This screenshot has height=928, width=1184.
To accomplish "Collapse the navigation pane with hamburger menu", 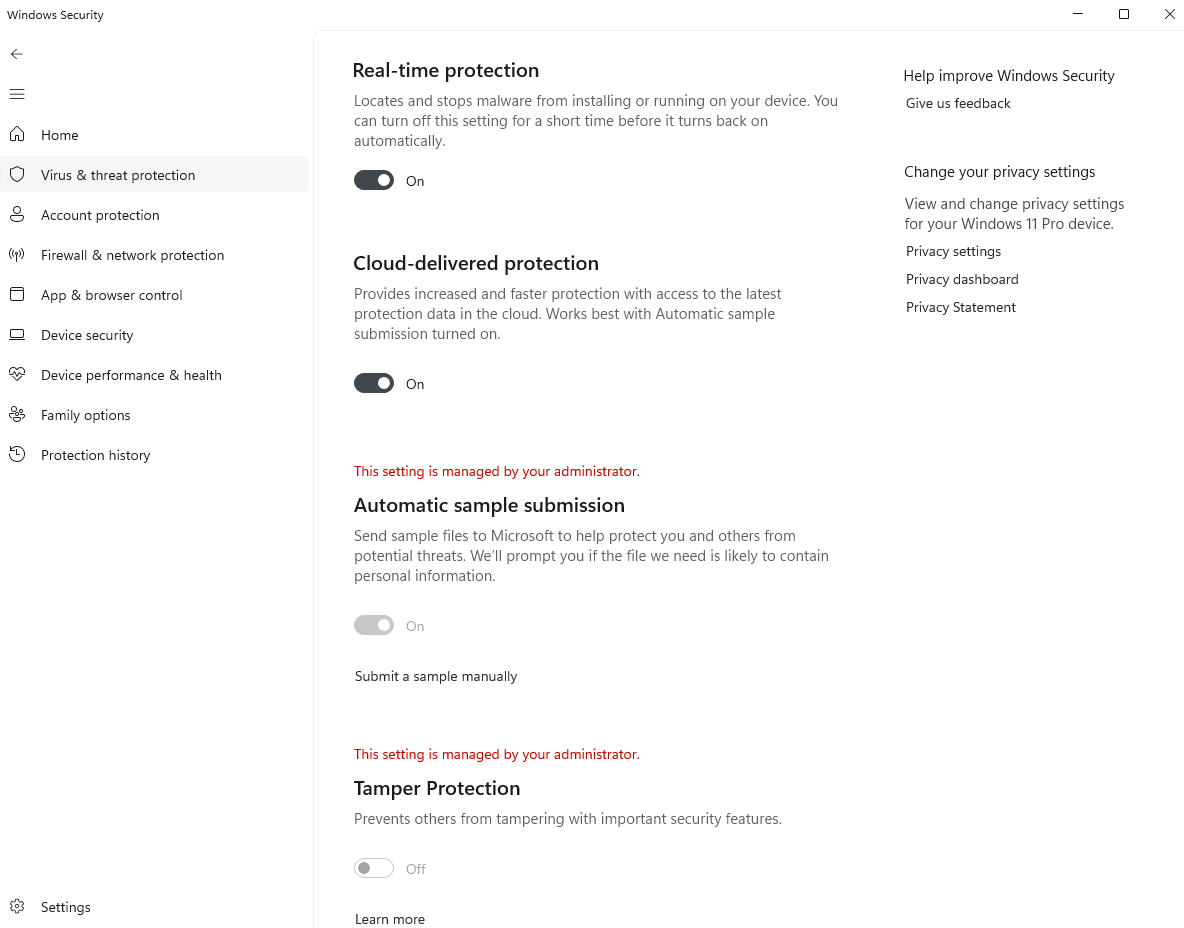I will click(17, 93).
